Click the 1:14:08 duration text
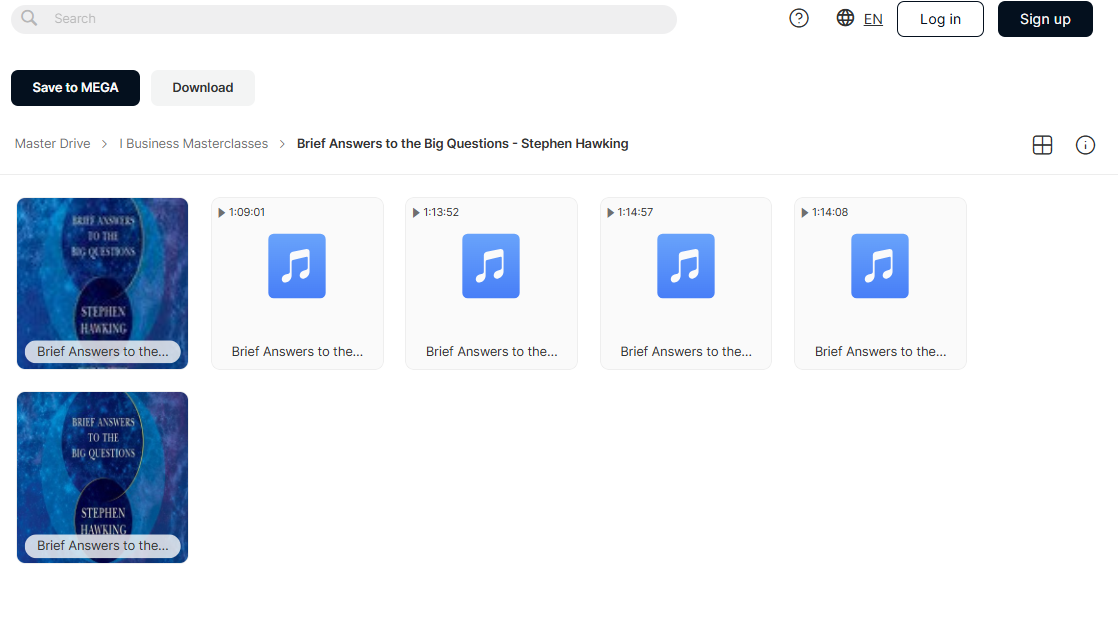Screen dimensions: 1118x629 coord(830,213)
